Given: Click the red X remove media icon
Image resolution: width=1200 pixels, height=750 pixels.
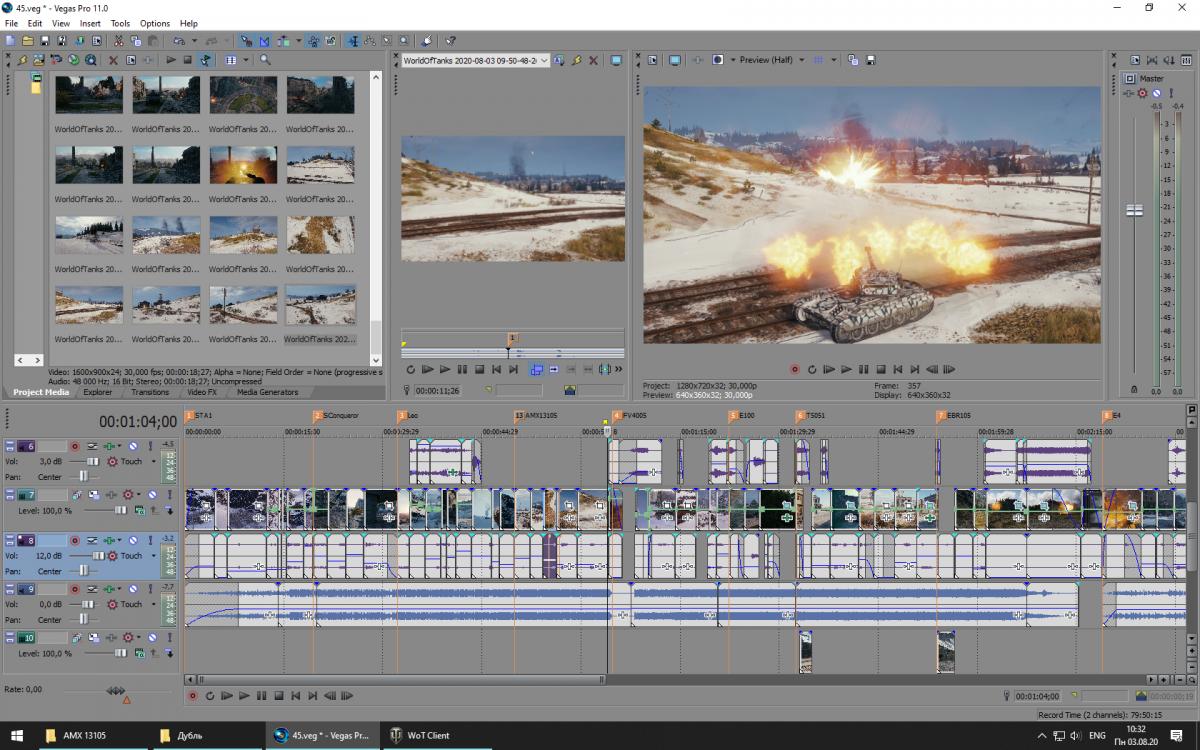Looking at the screenshot, I should (113, 60).
